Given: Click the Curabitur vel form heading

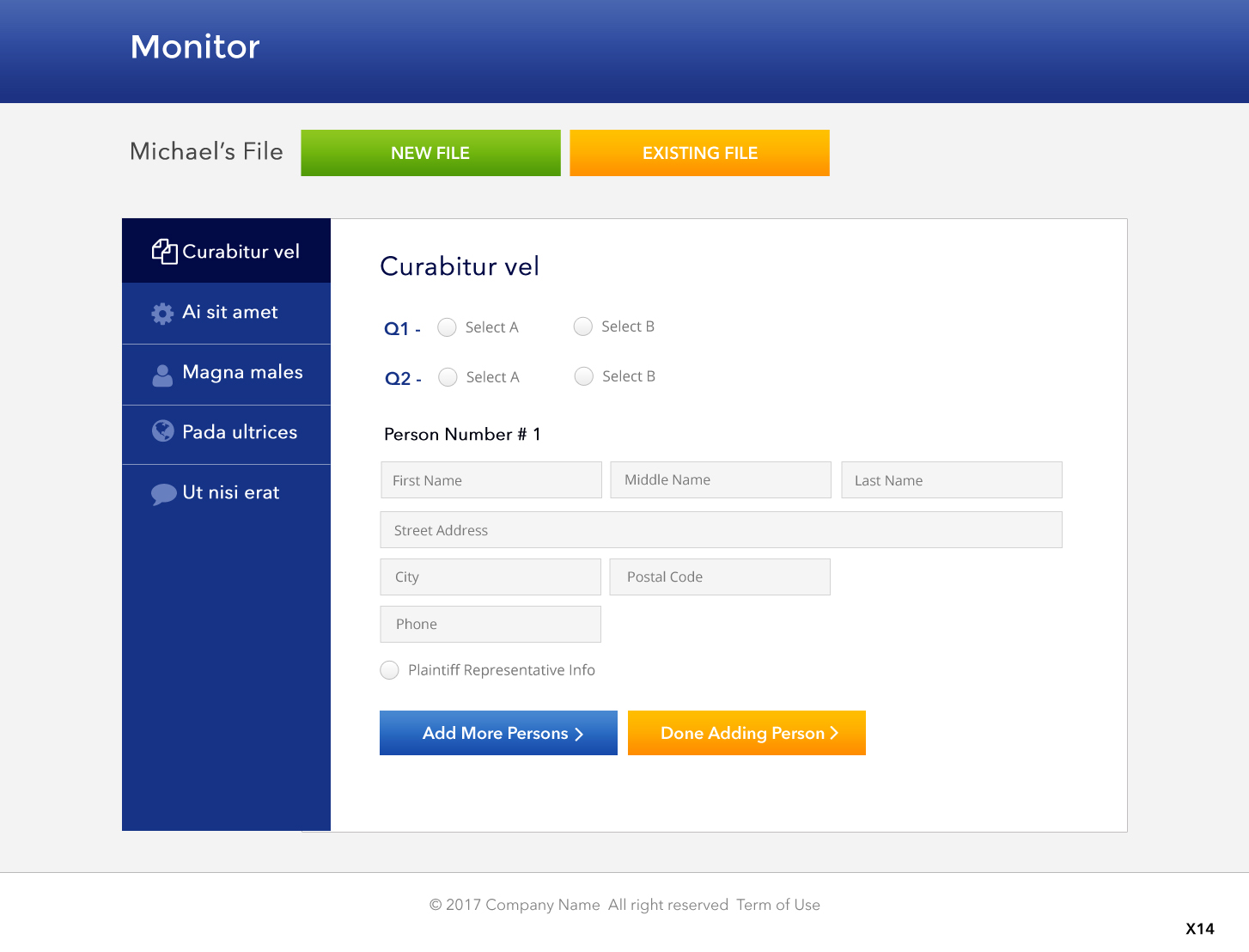Looking at the screenshot, I should 460,266.
